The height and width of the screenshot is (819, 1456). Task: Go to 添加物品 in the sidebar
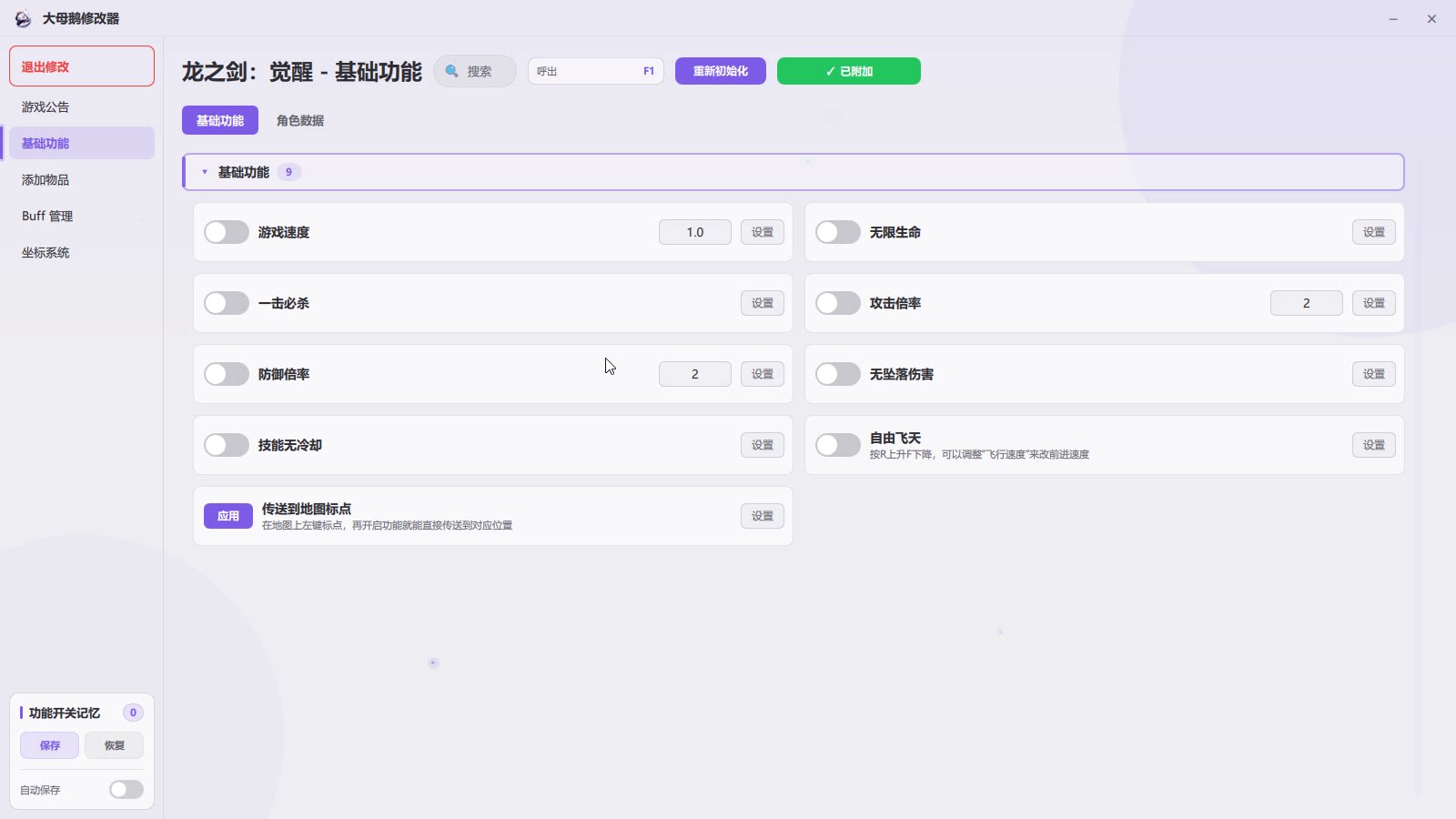click(x=82, y=179)
